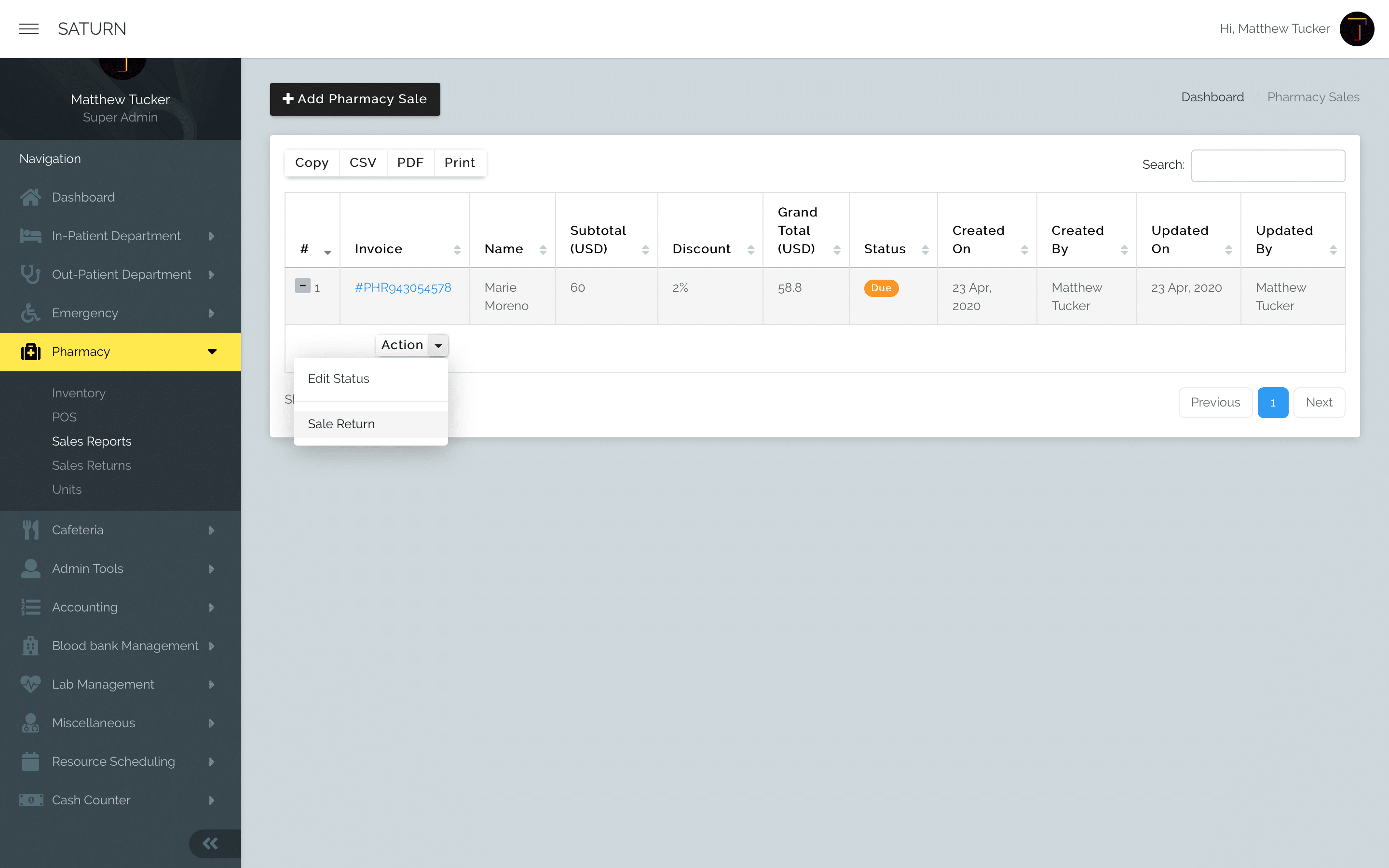This screenshot has width=1389, height=868.
Task: Click the Lab Management heartbeat icon
Action: click(x=30, y=684)
